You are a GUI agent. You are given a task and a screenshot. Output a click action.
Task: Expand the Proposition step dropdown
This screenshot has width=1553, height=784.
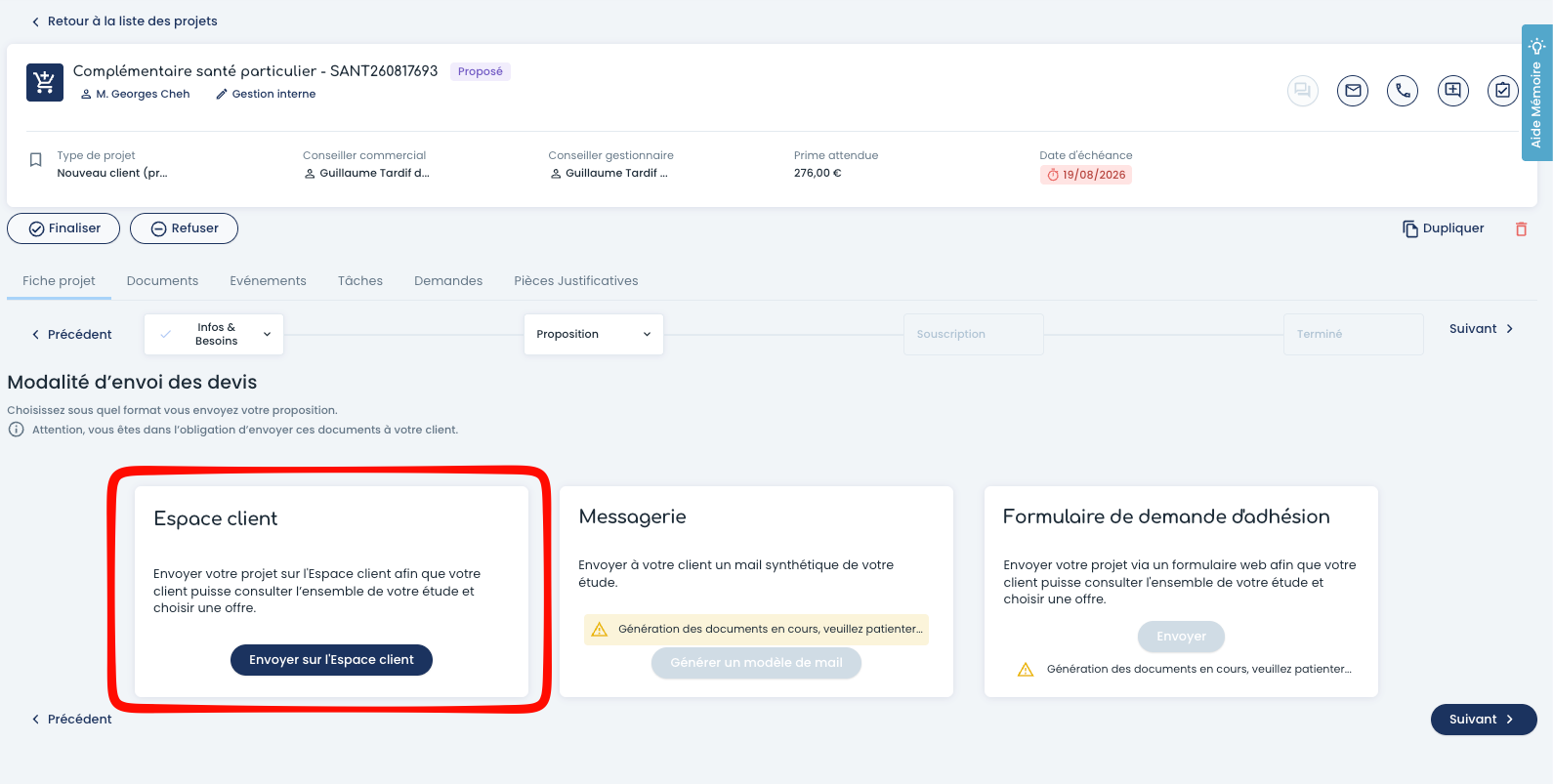[x=647, y=334]
